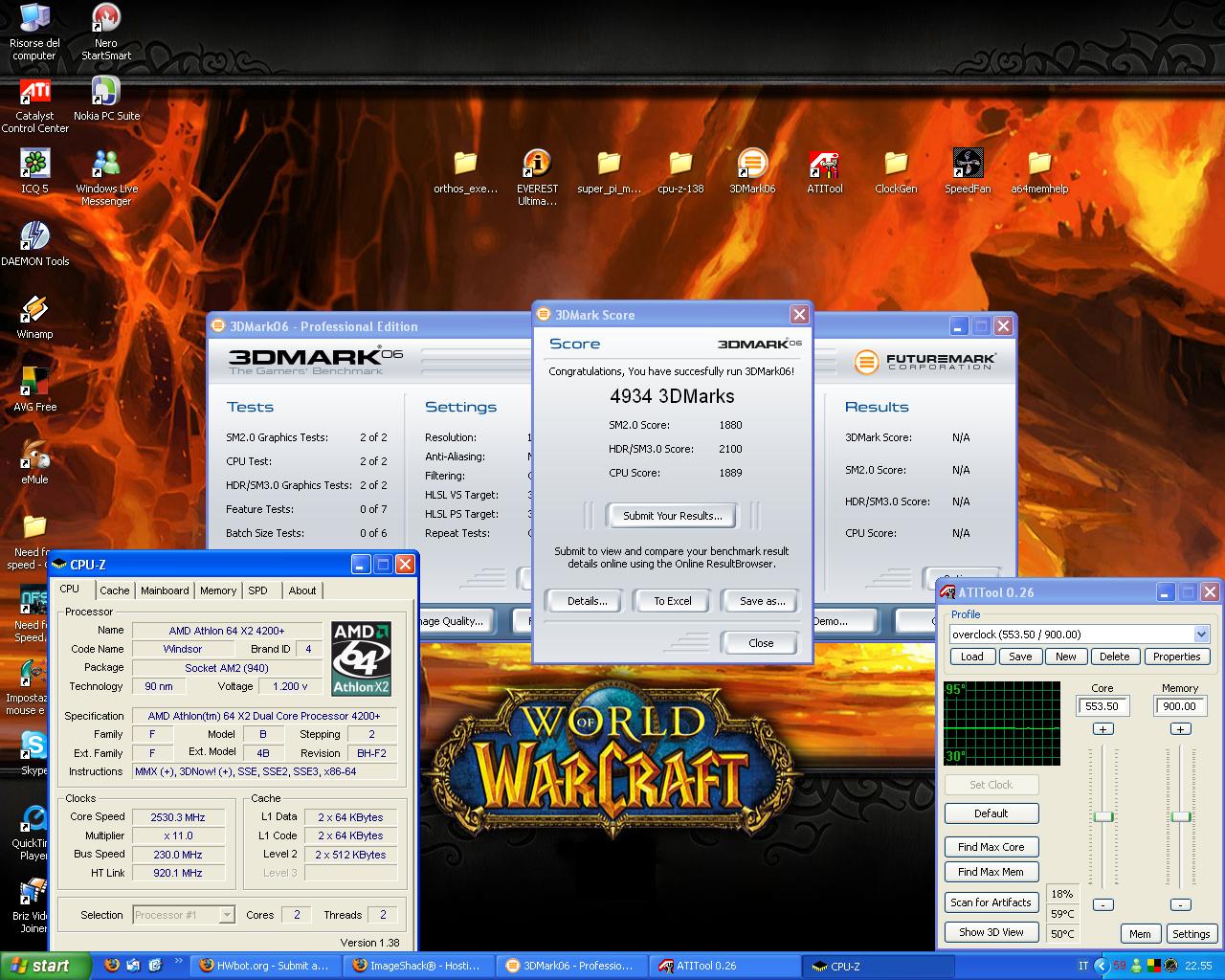Screen dimensions: 1225x980
Task: Open Windows Start menu
Action: pos(45,966)
